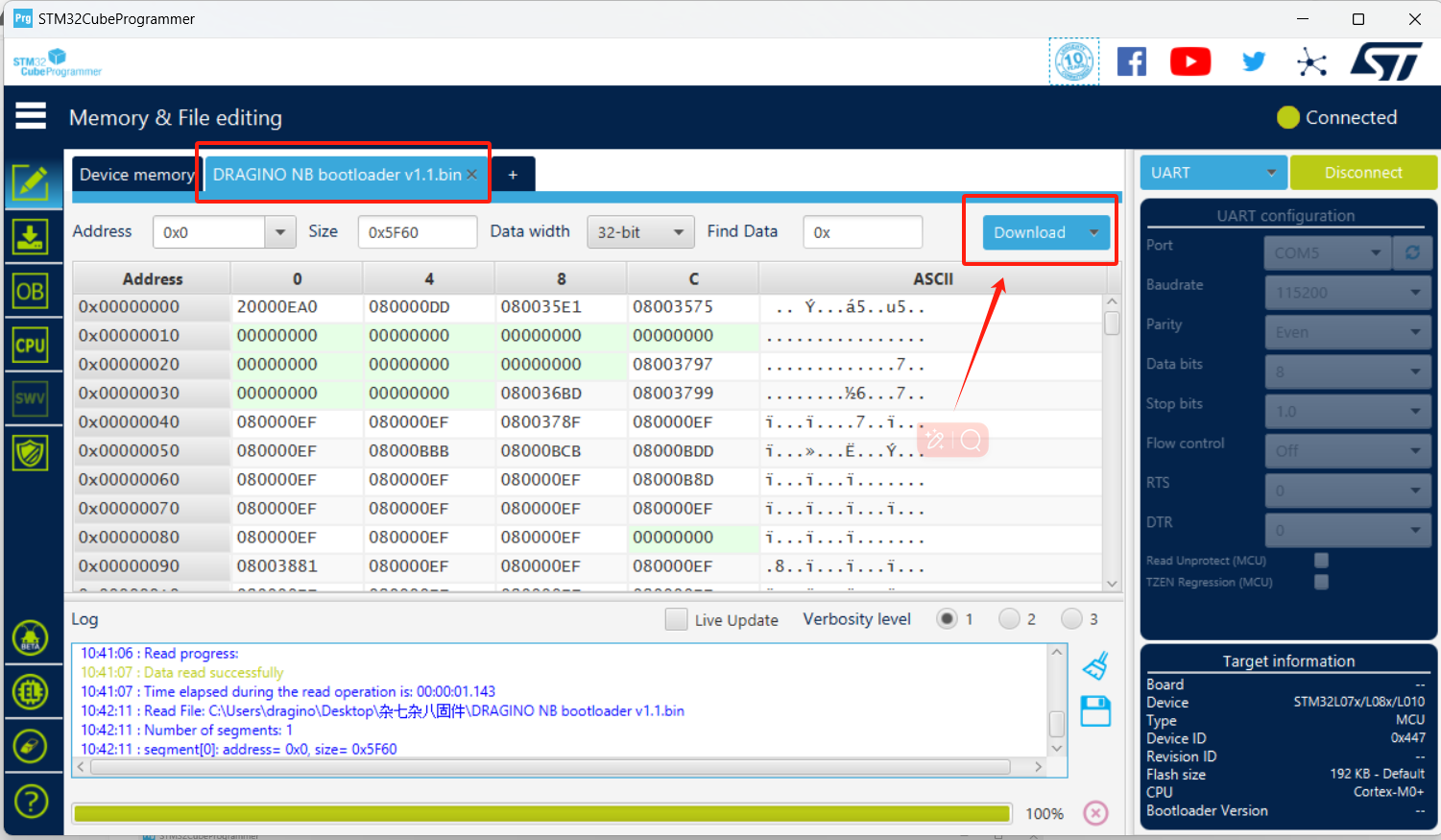This screenshot has height=840, width=1441.
Task: Open the ST community network icon
Action: tap(1311, 63)
